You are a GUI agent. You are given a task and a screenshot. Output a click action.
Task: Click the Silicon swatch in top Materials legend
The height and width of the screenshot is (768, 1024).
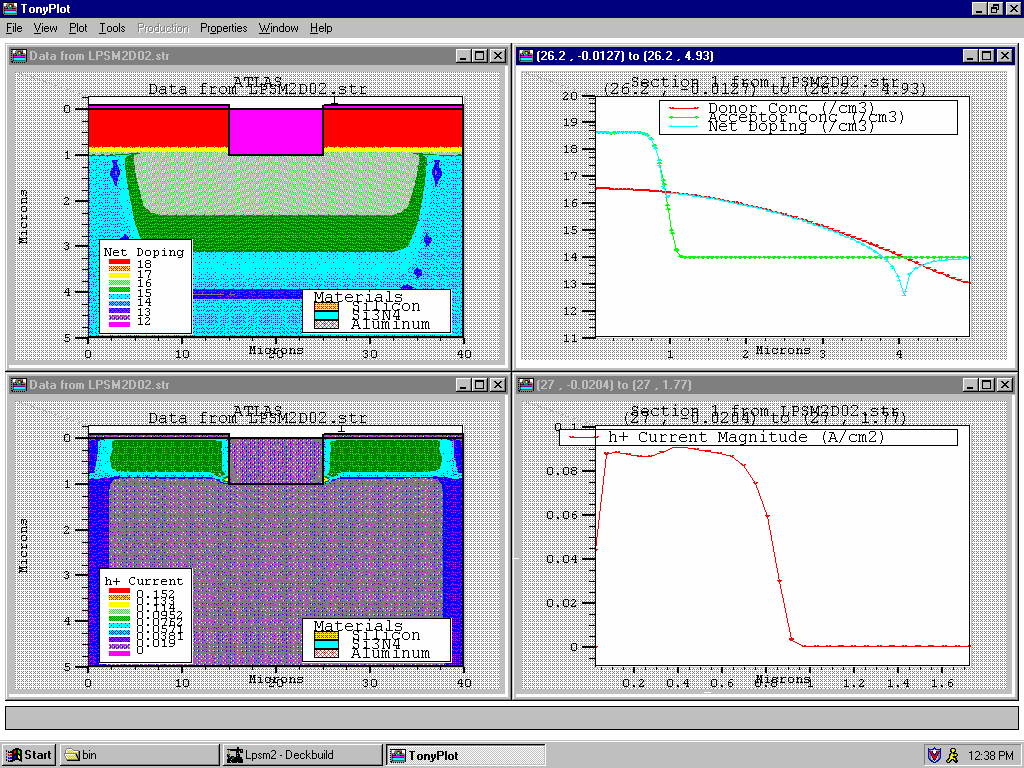pyautogui.click(x=327, y=306)
